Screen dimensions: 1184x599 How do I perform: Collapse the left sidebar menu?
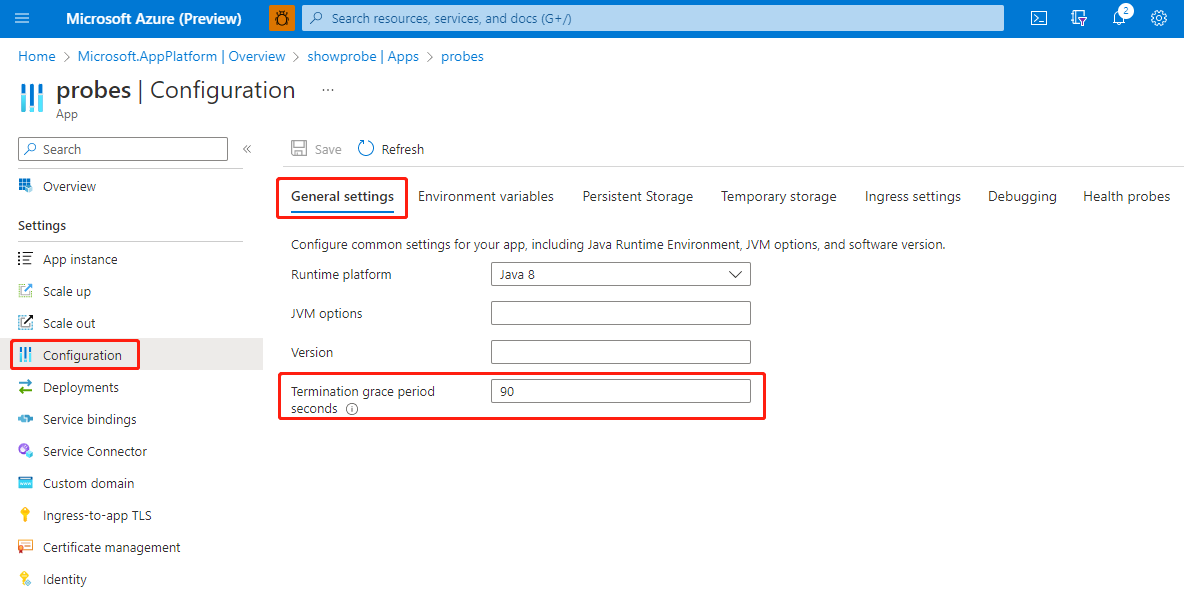point(247,149)
